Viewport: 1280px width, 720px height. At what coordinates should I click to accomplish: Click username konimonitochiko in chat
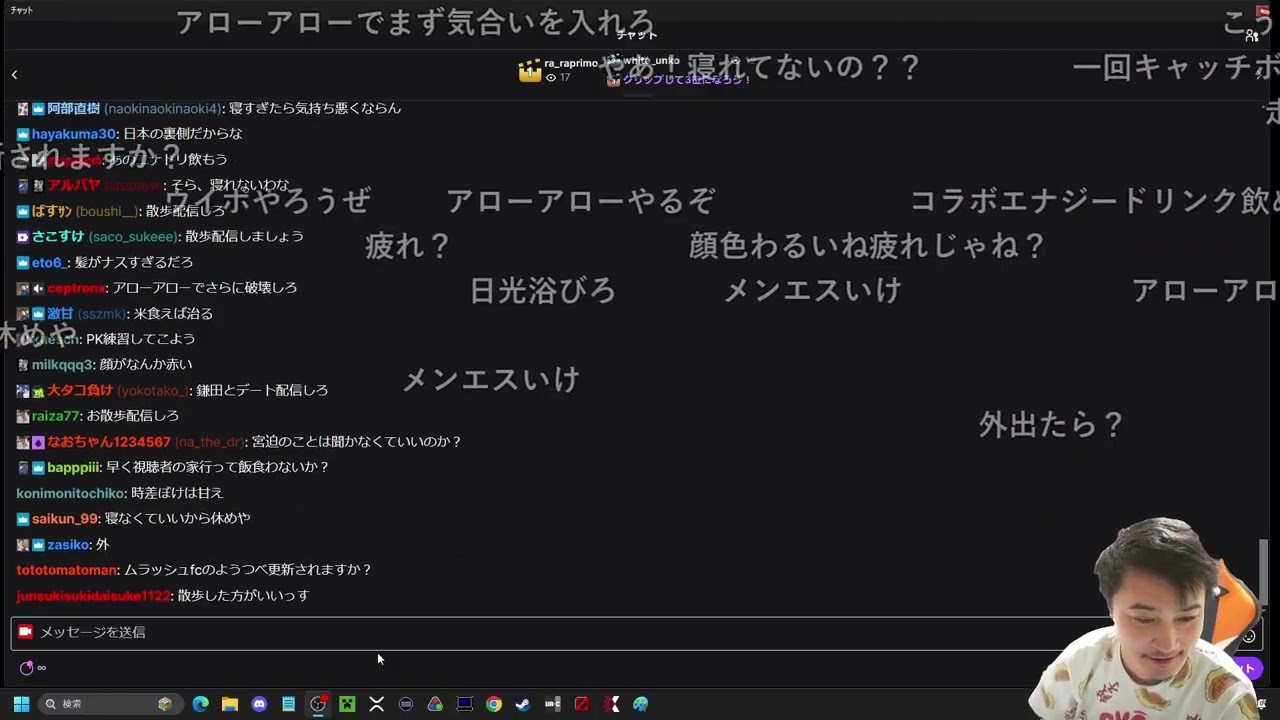tap(71, 493)
